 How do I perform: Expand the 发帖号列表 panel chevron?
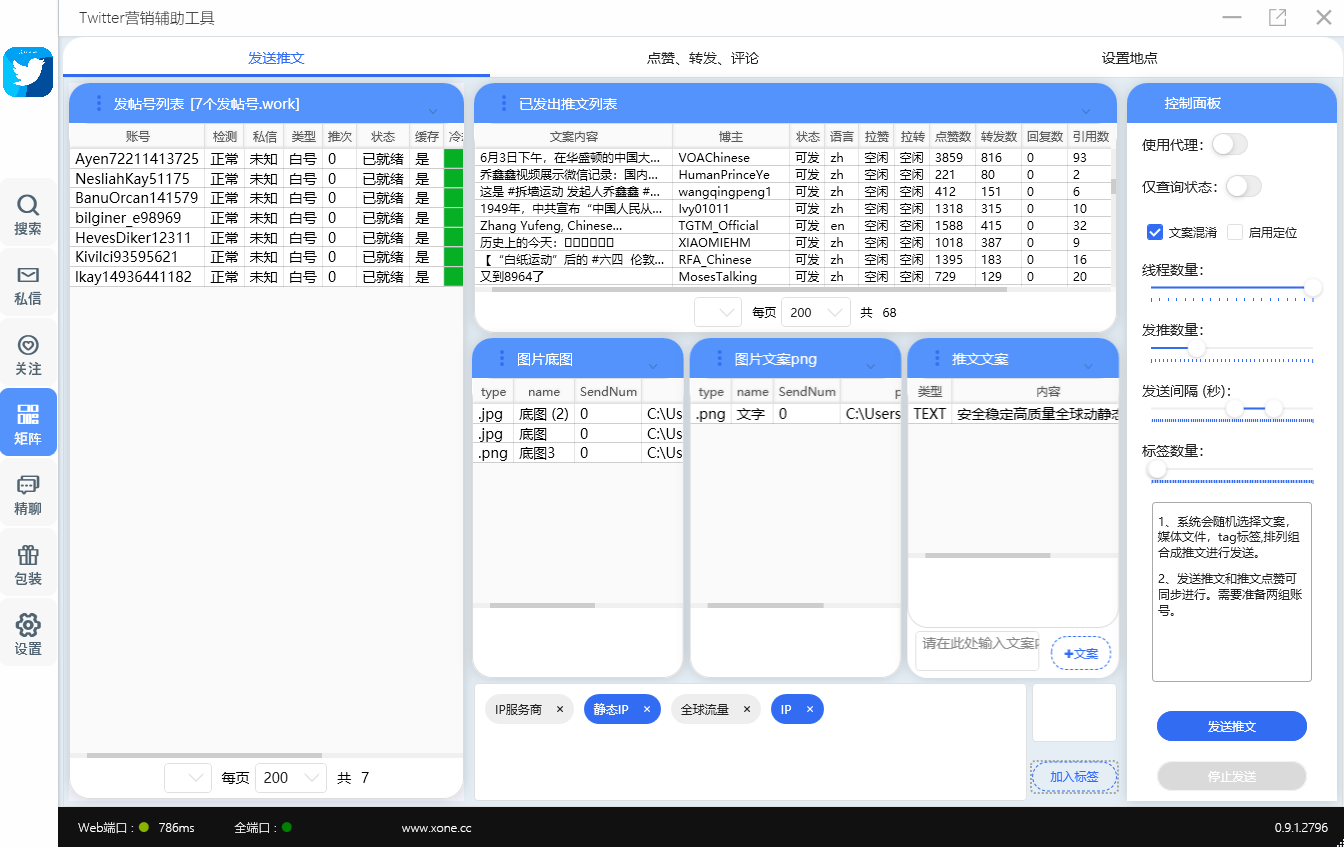(433, 110)
